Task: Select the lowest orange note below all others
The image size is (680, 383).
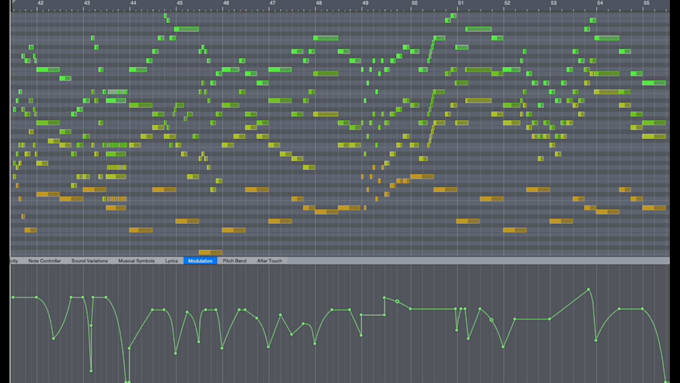Action: click(211, 252)
